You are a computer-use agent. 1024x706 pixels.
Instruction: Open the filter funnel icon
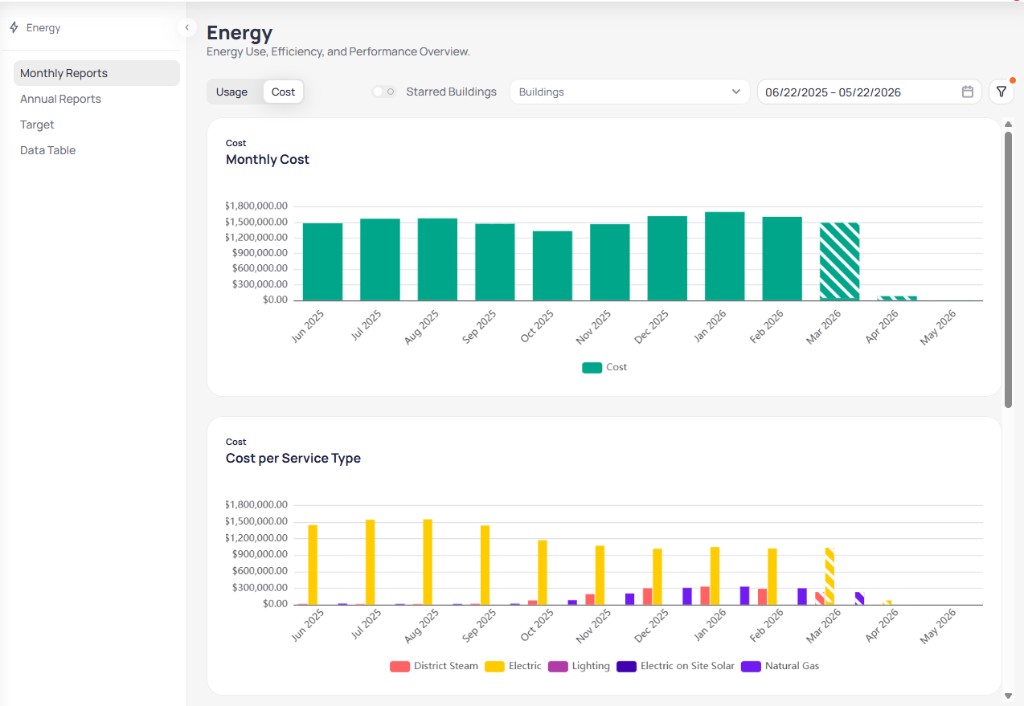(1001, 92)
